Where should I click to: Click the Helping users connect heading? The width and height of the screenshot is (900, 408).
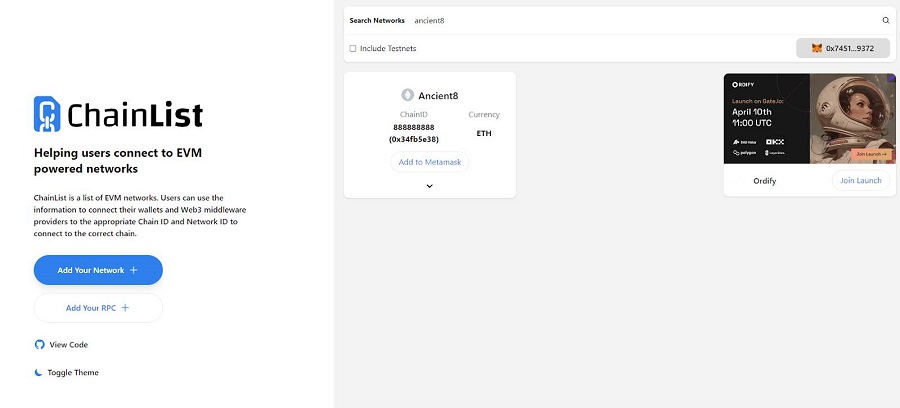[x=118, y=161]
